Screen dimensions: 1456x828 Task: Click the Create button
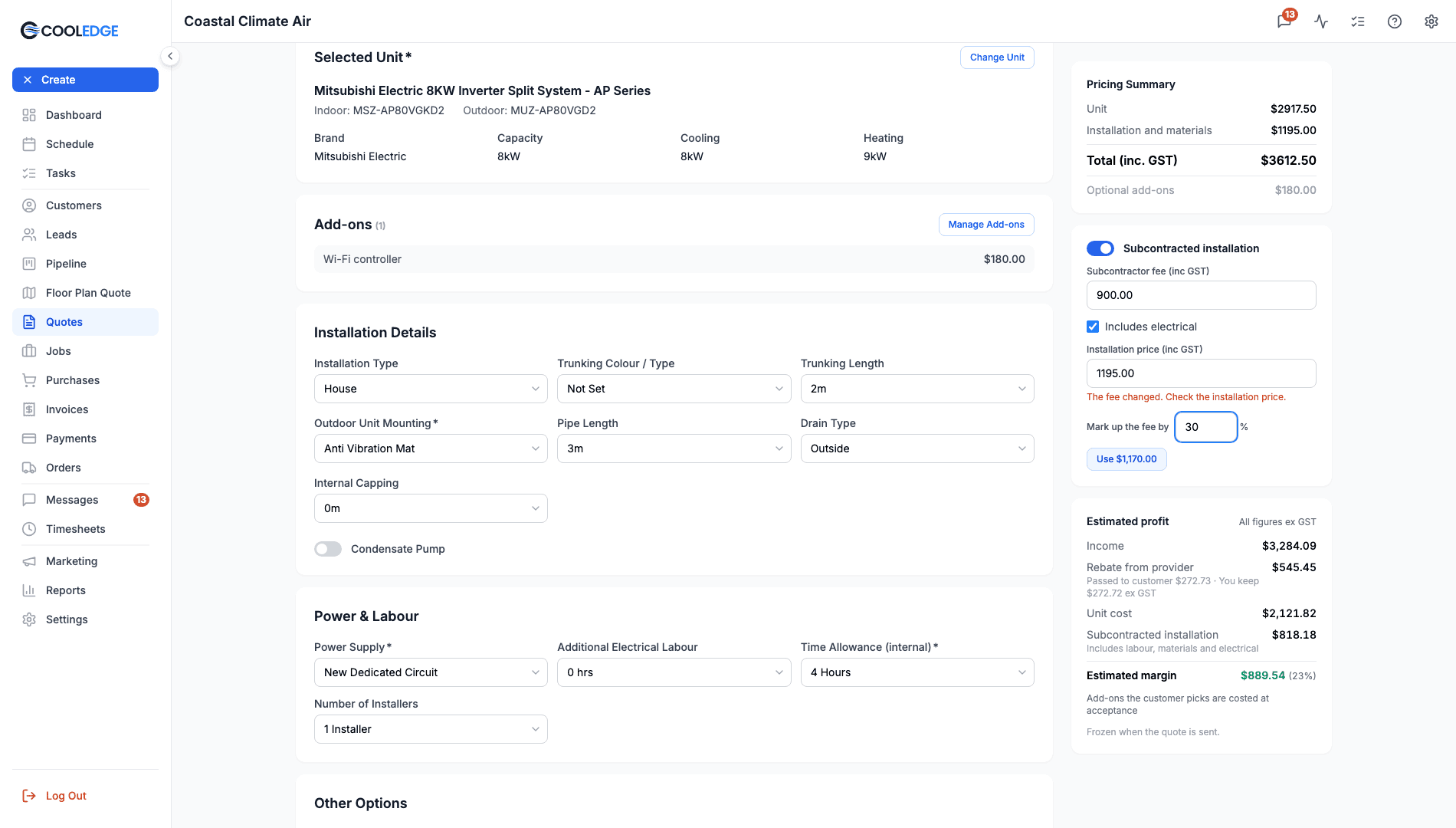pos(85,80)
